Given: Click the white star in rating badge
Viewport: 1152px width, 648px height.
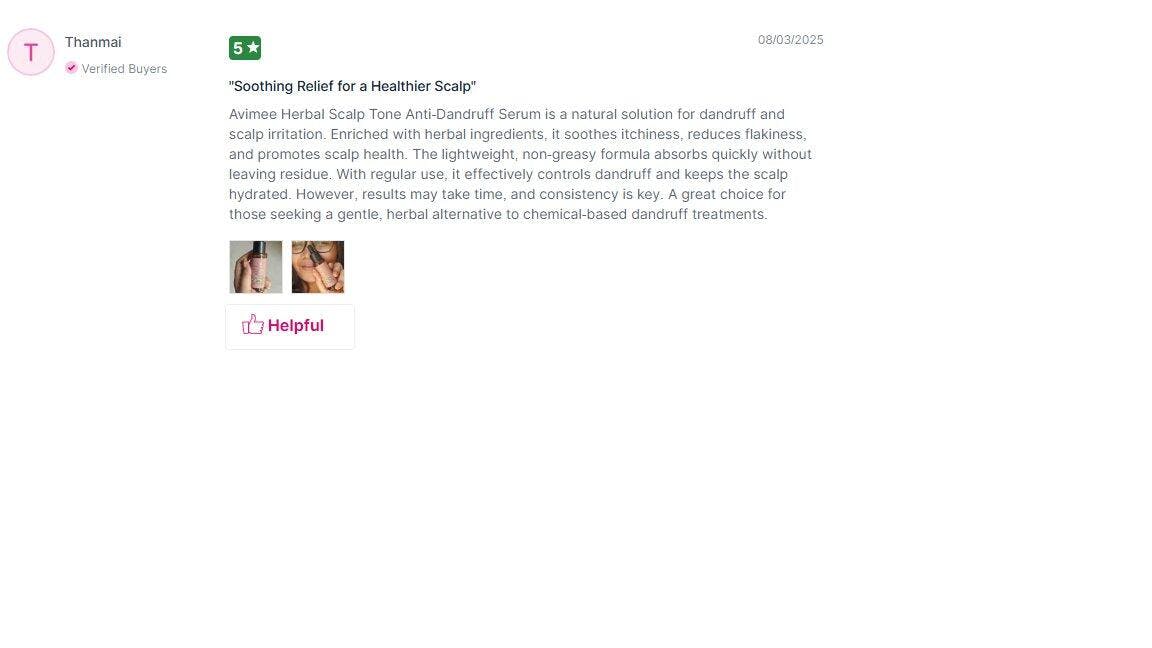Looking at the screenshot, I should tap(253, 48).
